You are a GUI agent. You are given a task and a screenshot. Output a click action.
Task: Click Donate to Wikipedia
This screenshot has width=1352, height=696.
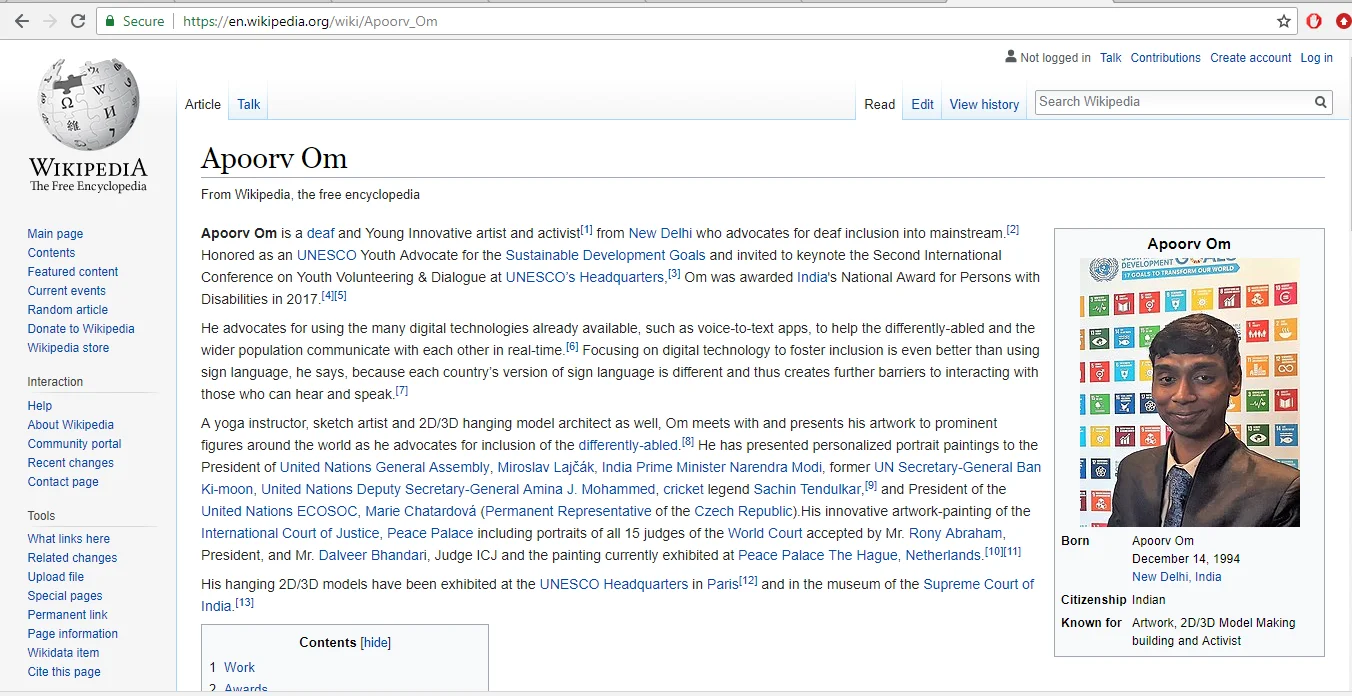[80, 329]
